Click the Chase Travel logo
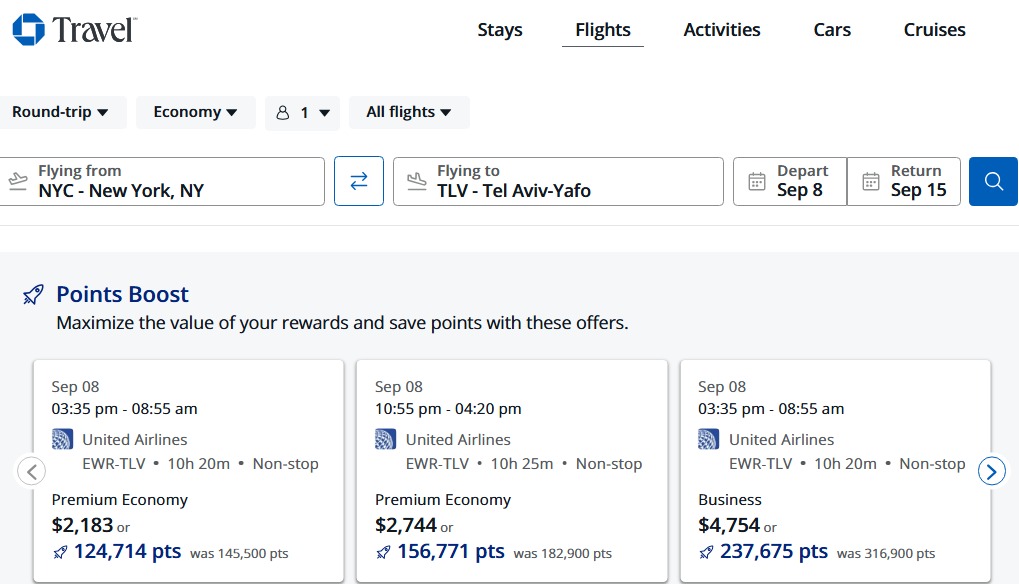 (x=74, y=30)
